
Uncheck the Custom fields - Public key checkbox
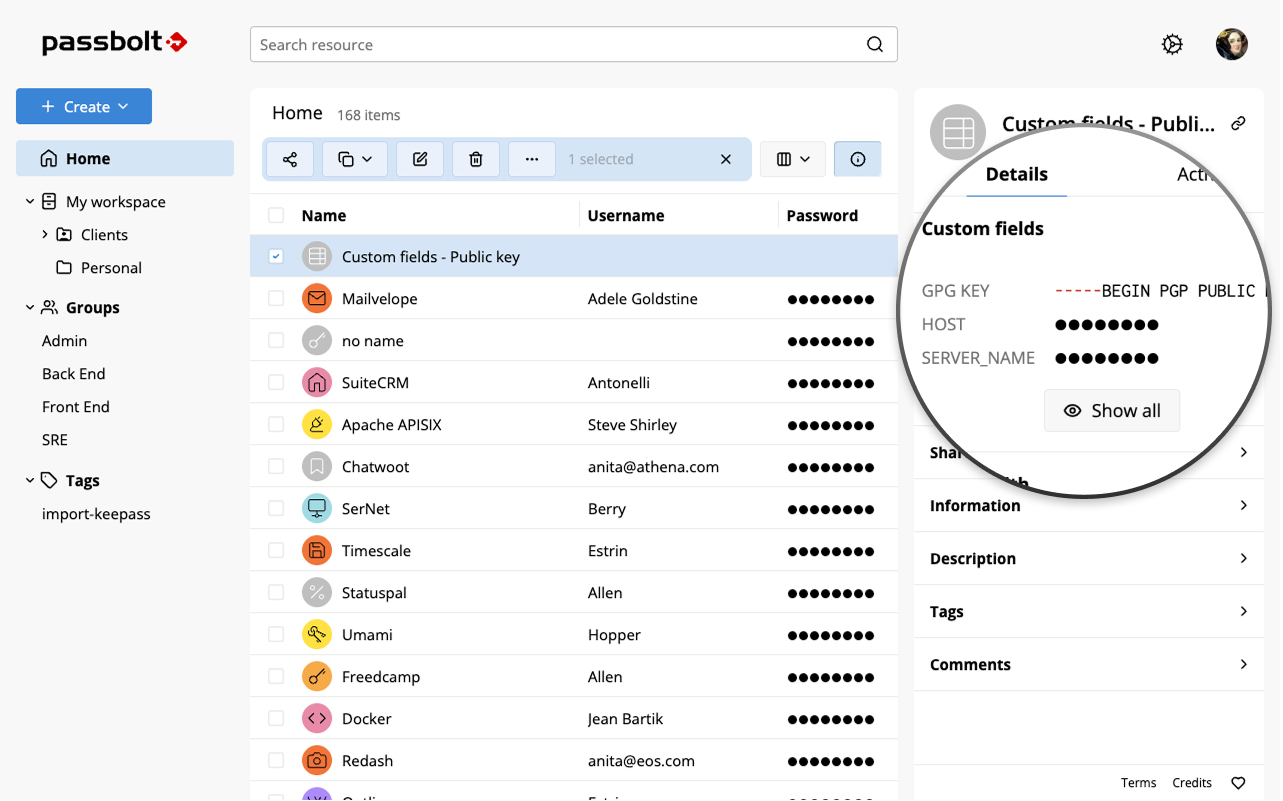point(276,257)
